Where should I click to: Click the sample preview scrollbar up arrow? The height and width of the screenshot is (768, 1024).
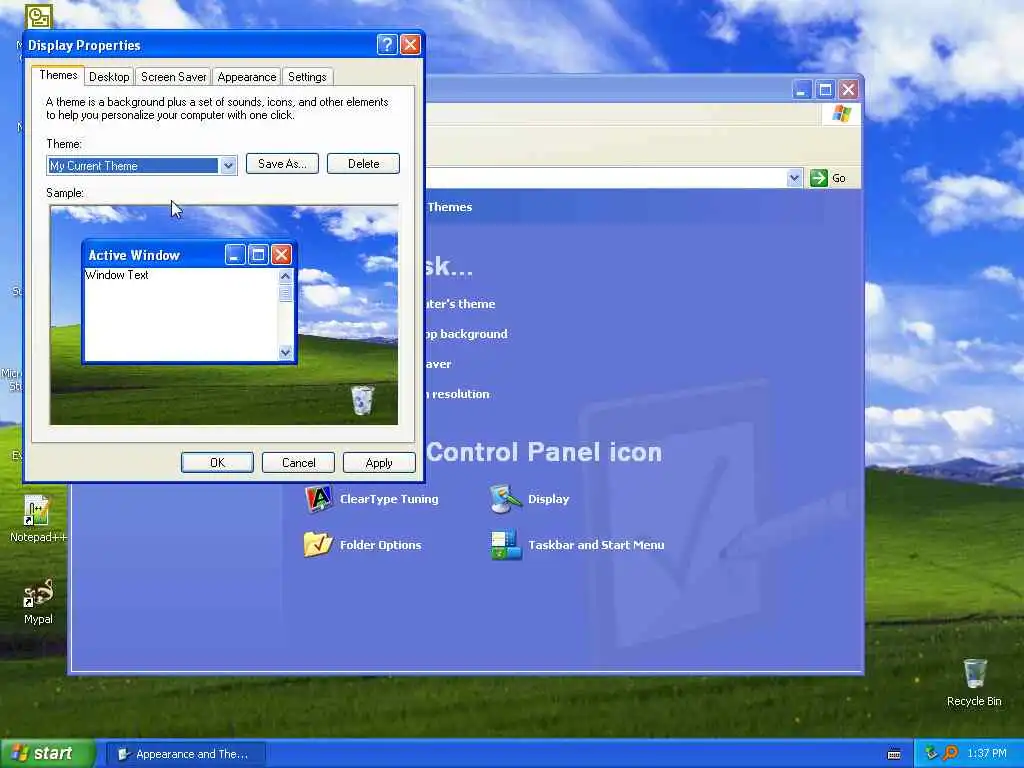285,276
